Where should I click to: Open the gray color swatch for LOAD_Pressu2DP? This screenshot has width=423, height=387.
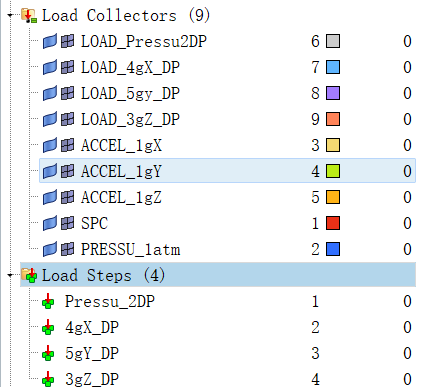[x=333, y=41]
